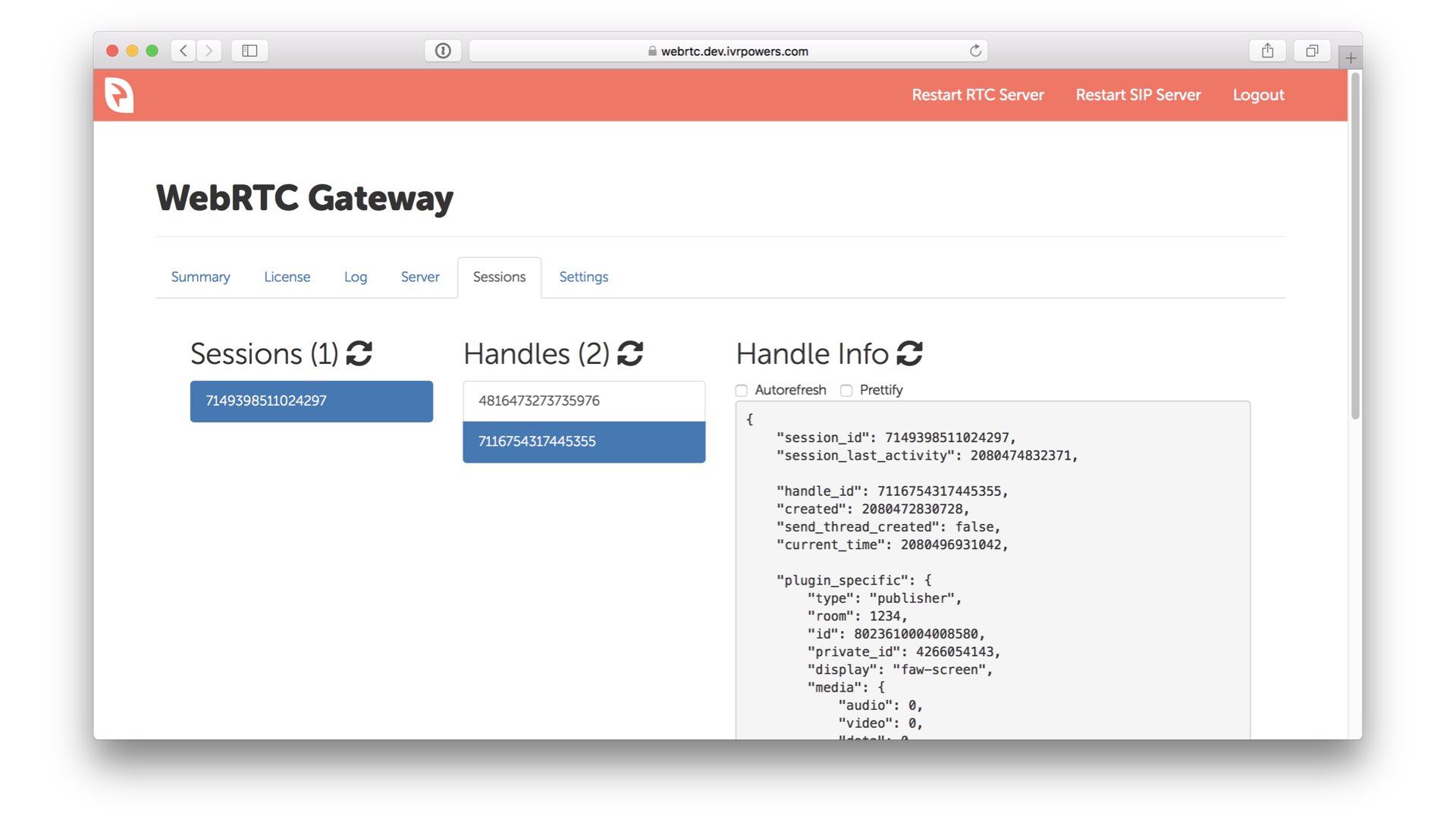
Task: Open new tab with plus icon
Action: (x=1351, y=58)
